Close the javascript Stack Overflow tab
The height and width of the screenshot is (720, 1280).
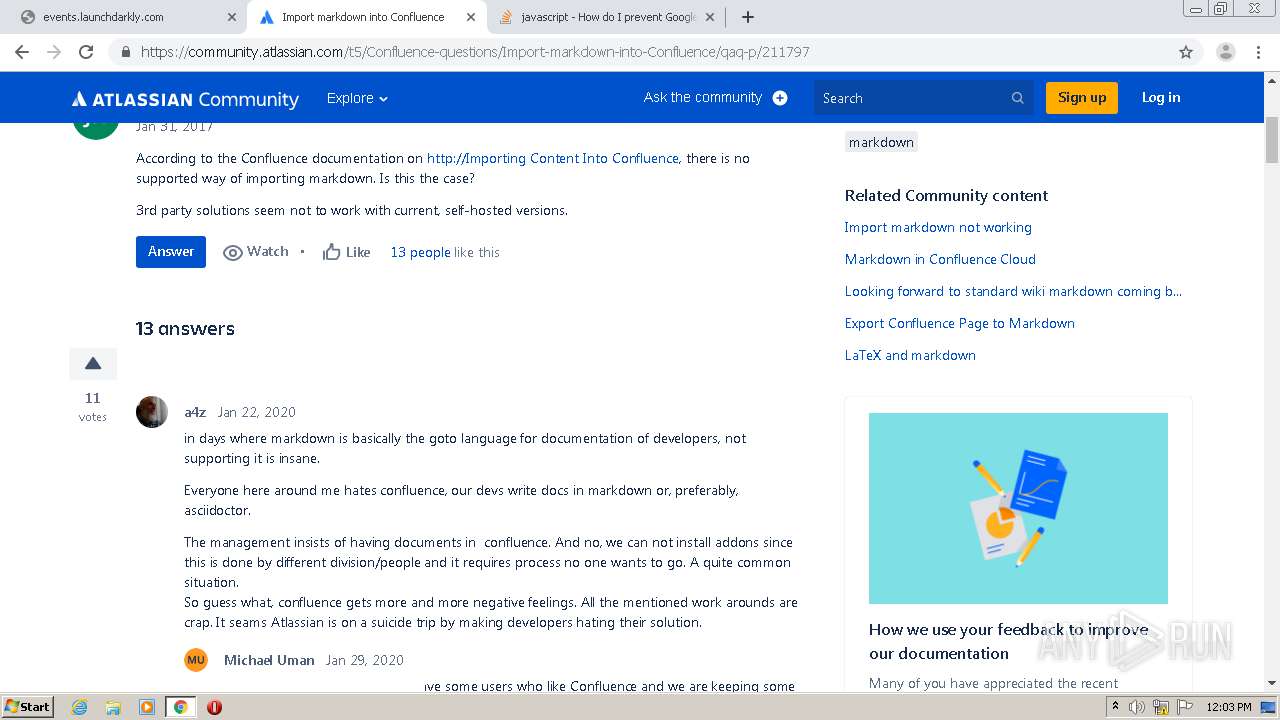pyautogui.click(x=710, y=17)
